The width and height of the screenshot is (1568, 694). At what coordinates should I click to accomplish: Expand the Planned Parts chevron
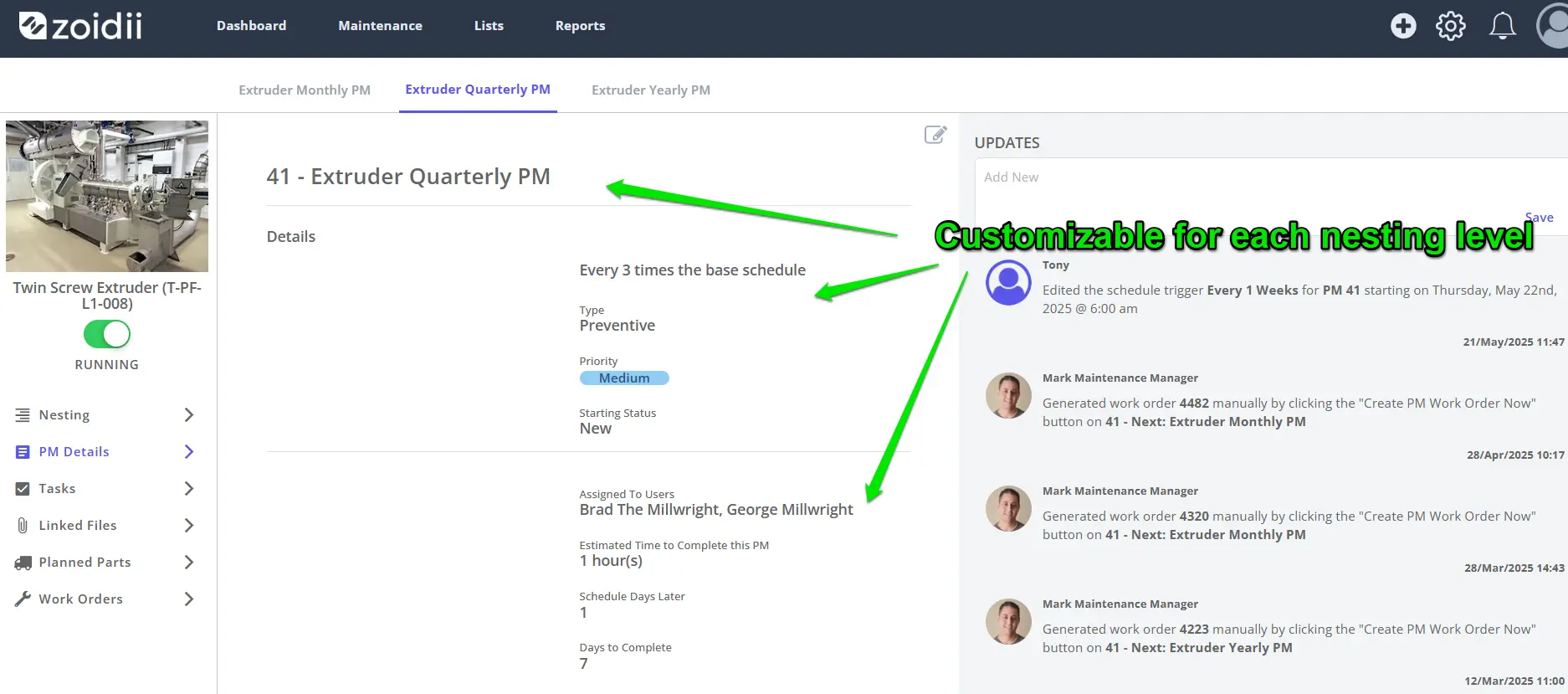pyautogui.click(x=188, y=563)
